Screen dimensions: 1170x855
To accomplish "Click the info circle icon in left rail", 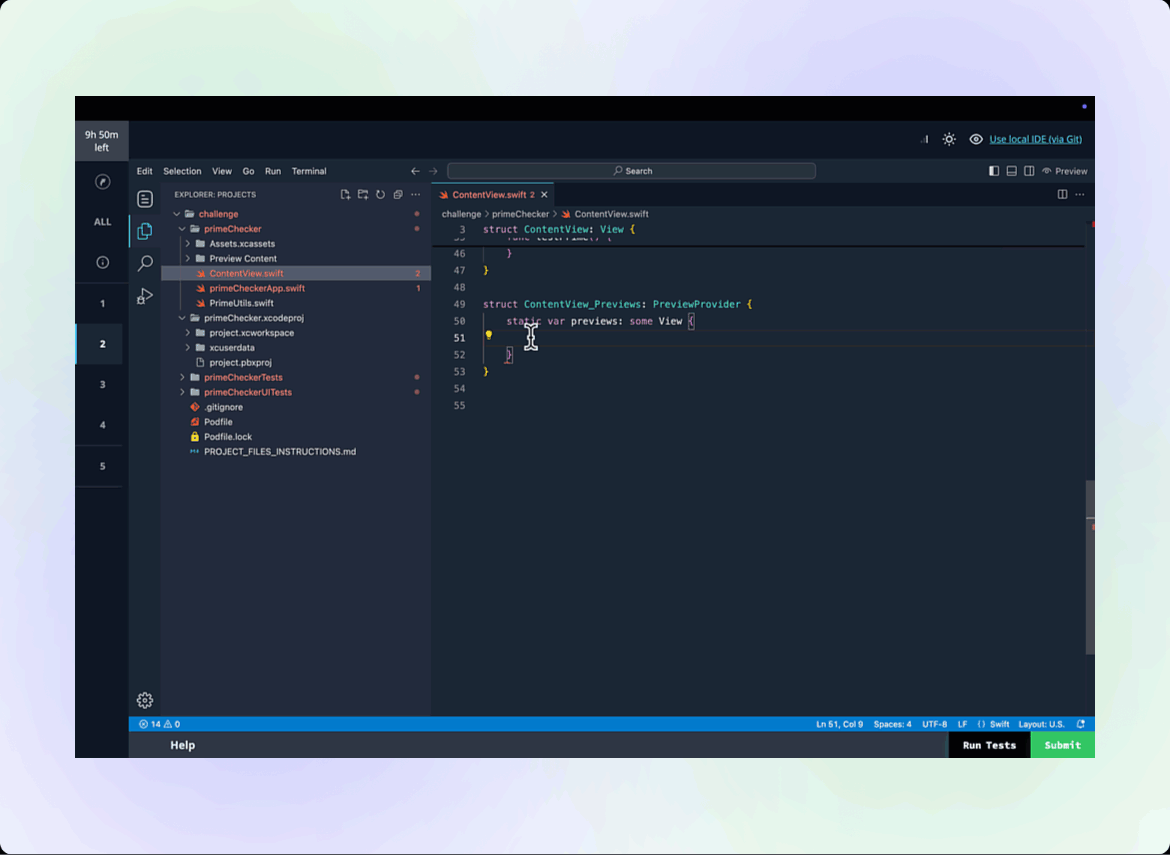I will (x=103, y=263).
